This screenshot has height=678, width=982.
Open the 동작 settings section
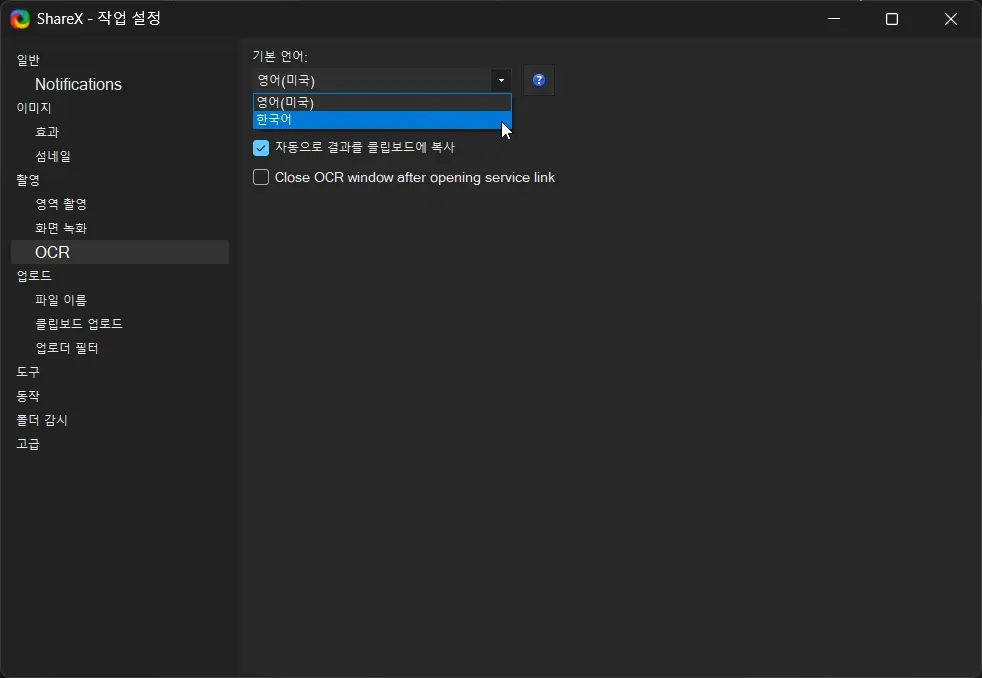28,396
